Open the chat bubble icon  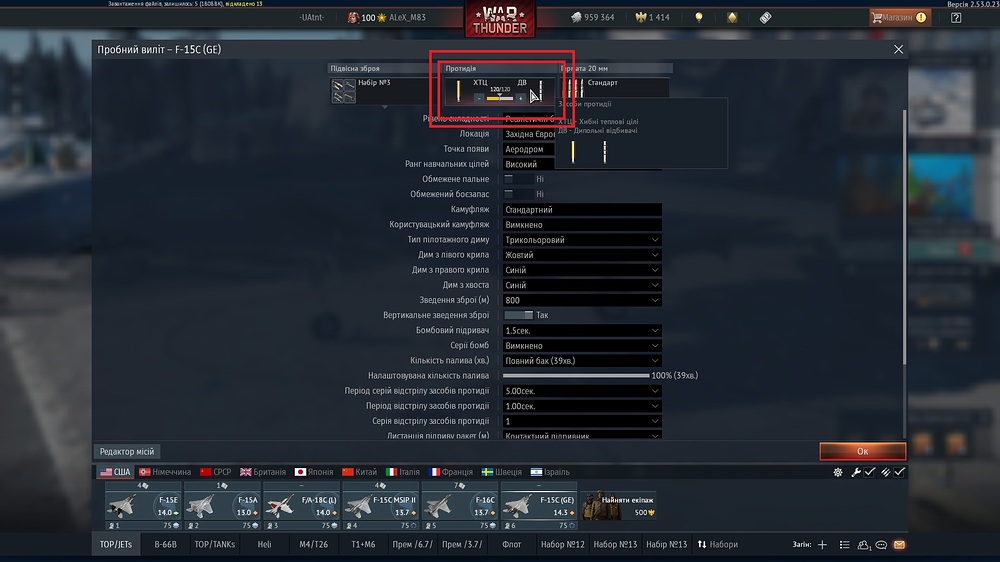(881, 545)
